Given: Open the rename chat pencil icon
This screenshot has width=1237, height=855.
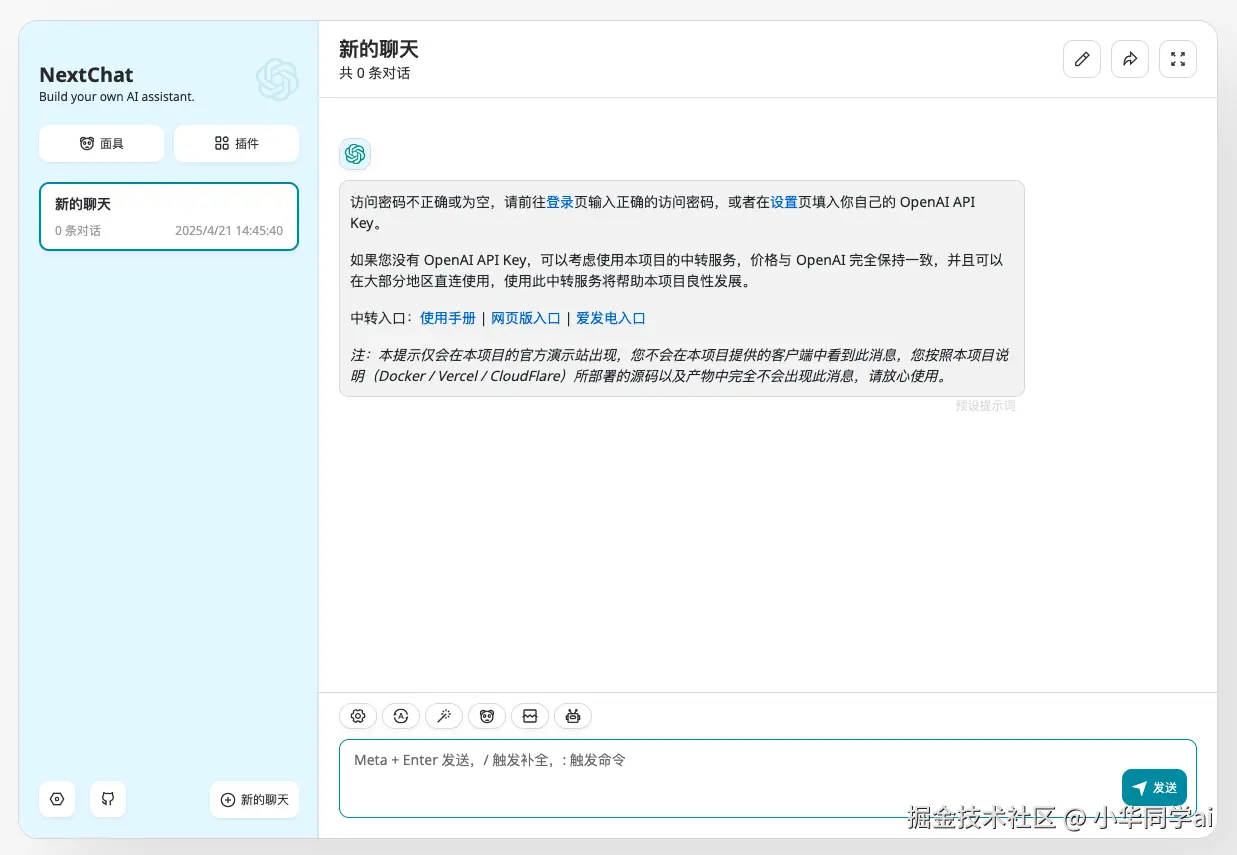Looking at the screenshot, I should 1081,59.
